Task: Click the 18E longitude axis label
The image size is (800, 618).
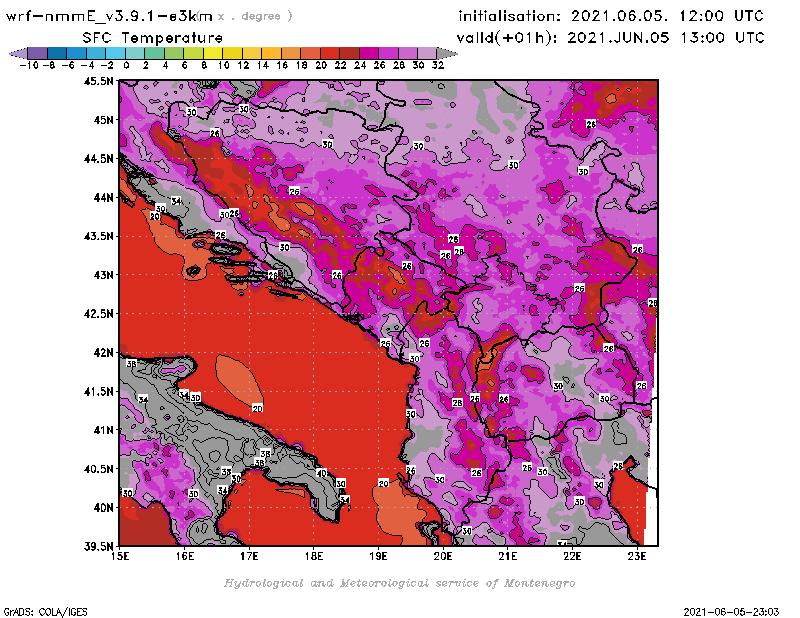Action: [314, 556]
